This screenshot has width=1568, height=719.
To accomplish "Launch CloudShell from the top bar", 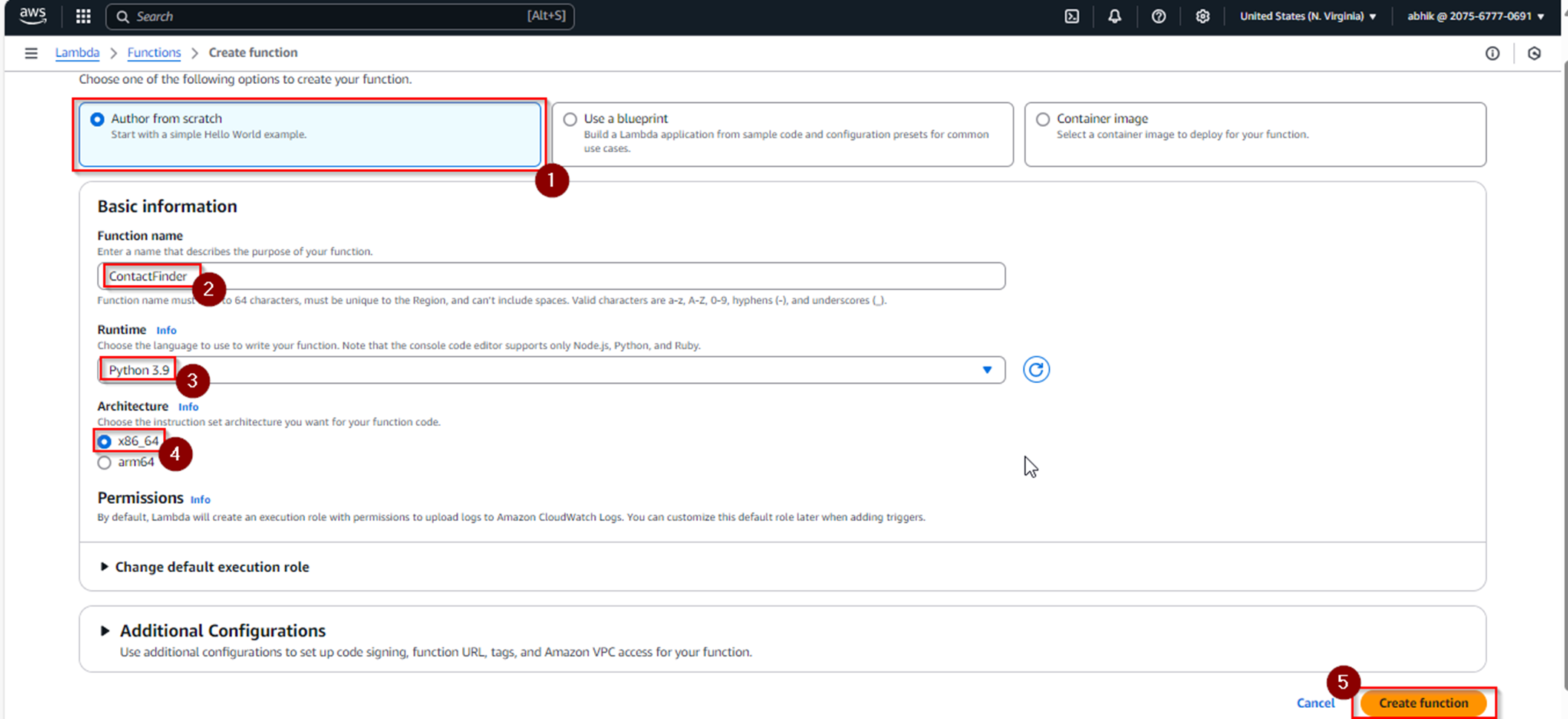I will tap(1072, 16).
